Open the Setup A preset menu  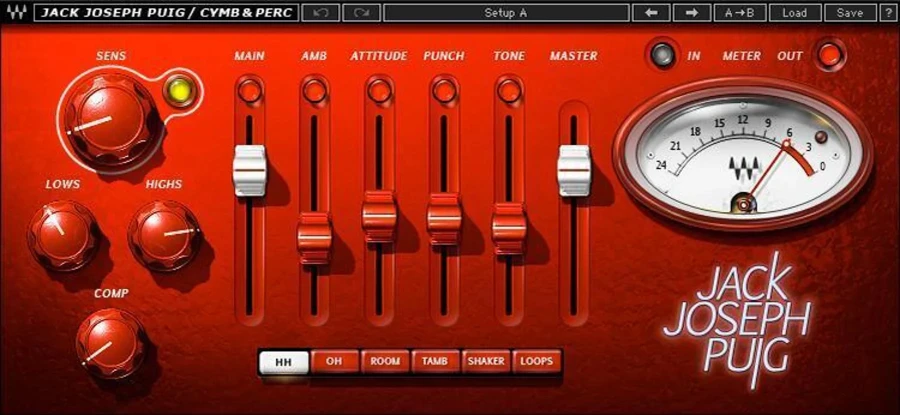click(x=506, y=13)
